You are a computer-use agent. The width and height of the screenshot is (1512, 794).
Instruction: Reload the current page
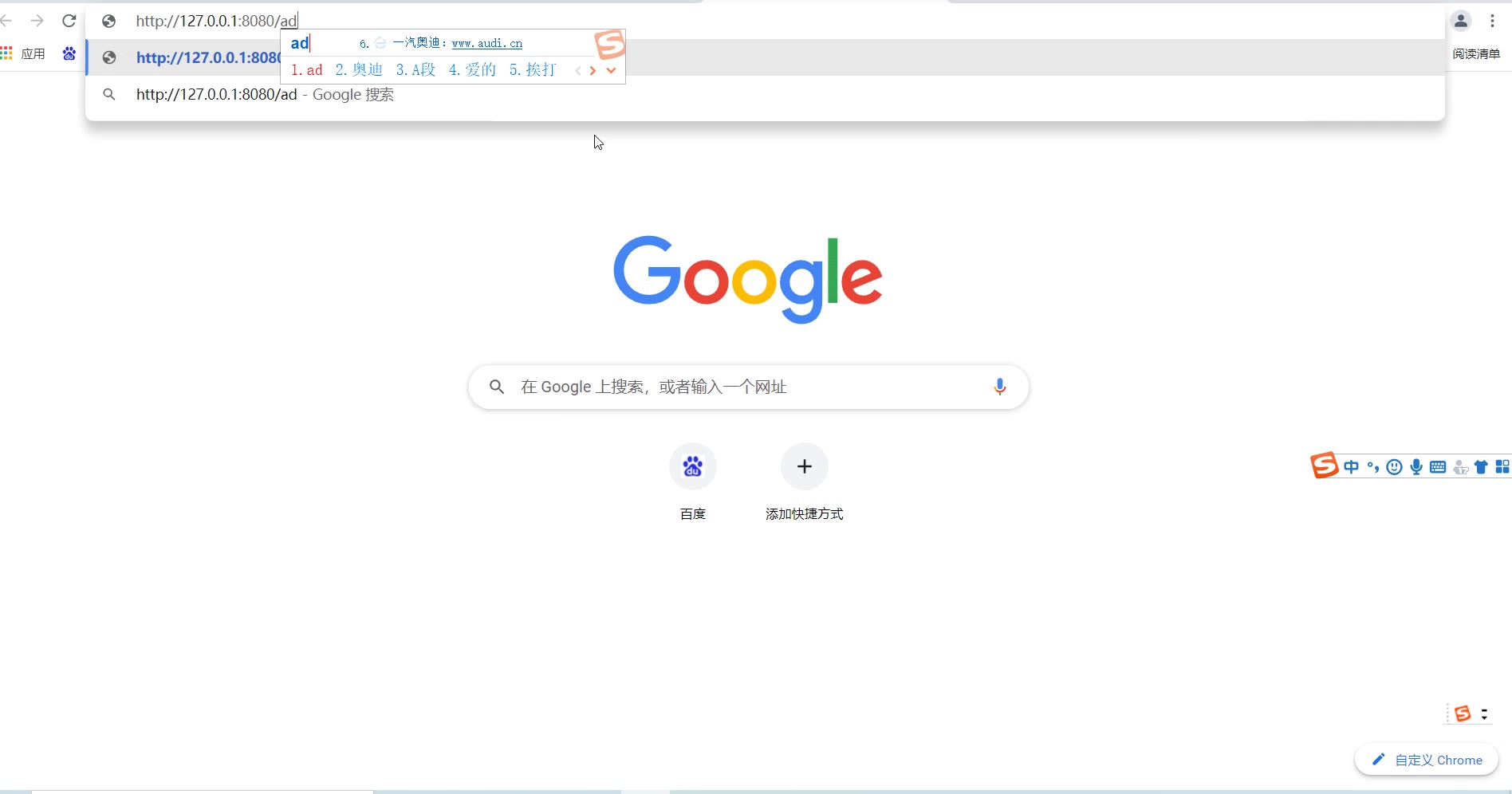point(69,21)
